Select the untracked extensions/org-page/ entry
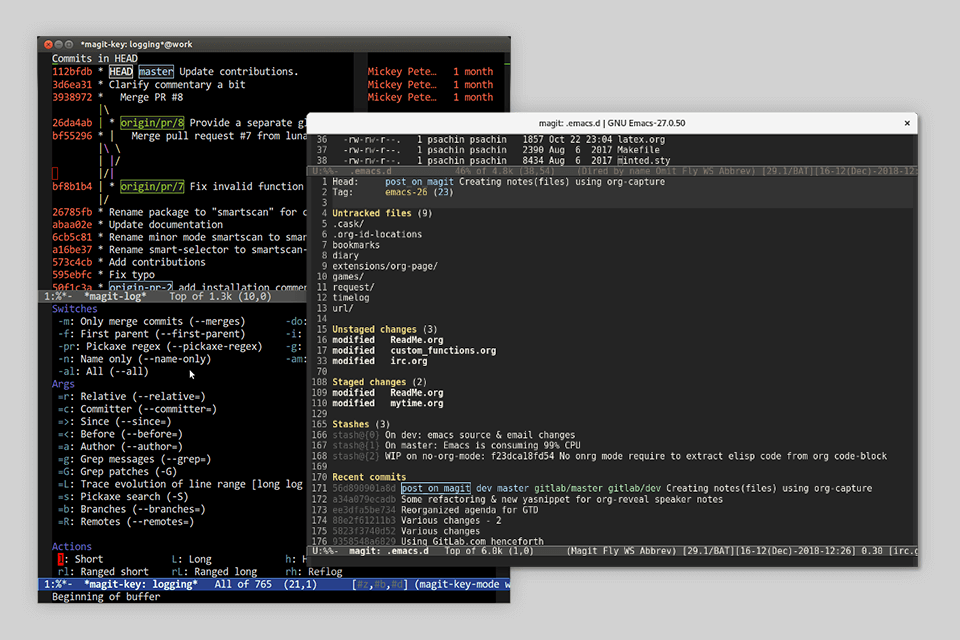The height and width of the screenshot is (640, 960). (384, 266)
